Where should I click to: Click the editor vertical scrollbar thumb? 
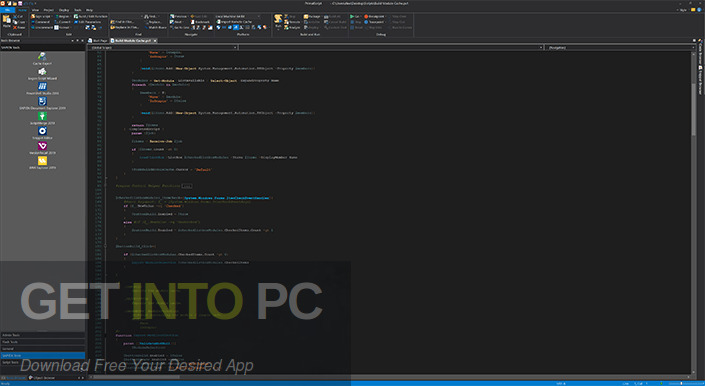[693, 110]
